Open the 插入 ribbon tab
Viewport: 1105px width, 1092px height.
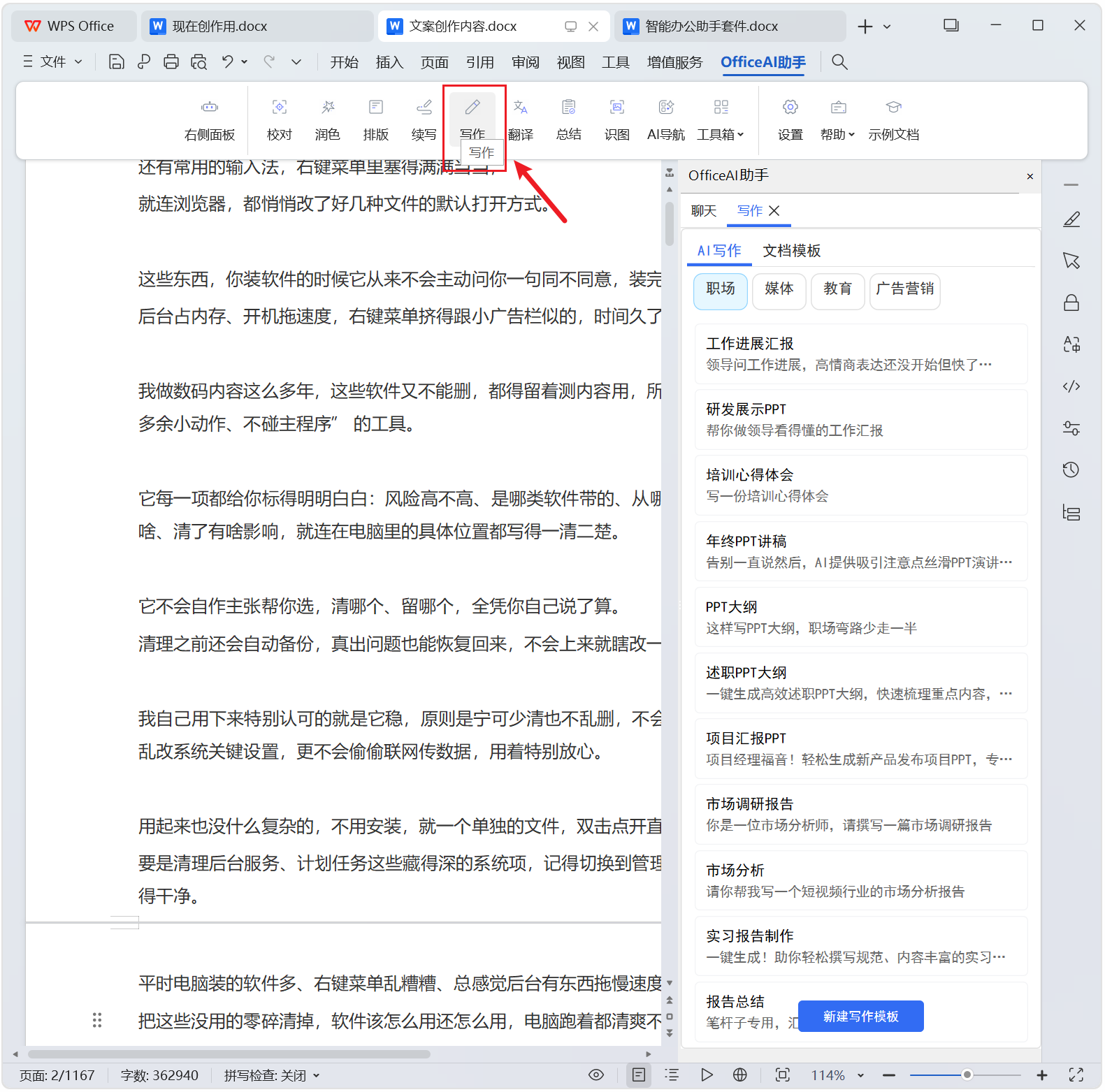tap(389, 62)
